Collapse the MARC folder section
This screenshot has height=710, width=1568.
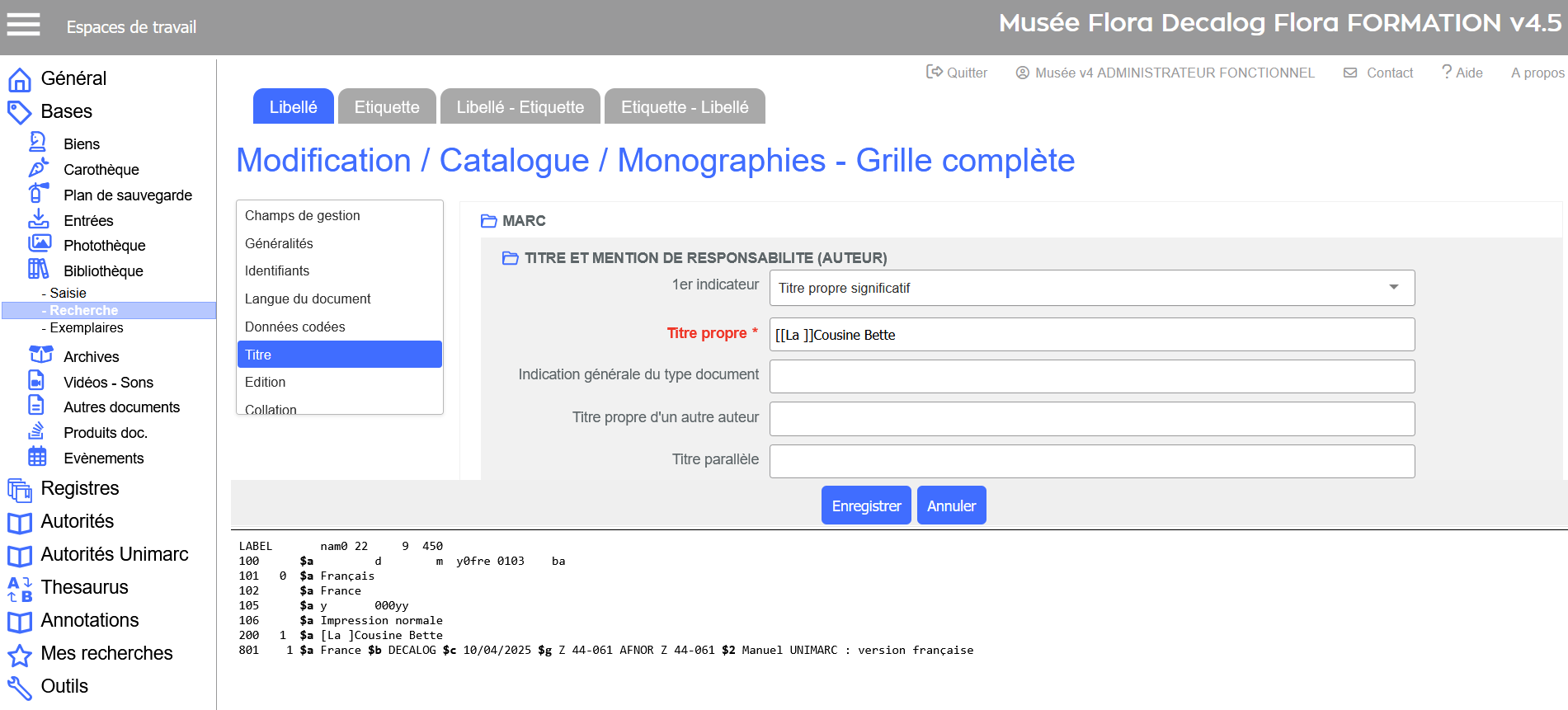(x=489, y=221)
